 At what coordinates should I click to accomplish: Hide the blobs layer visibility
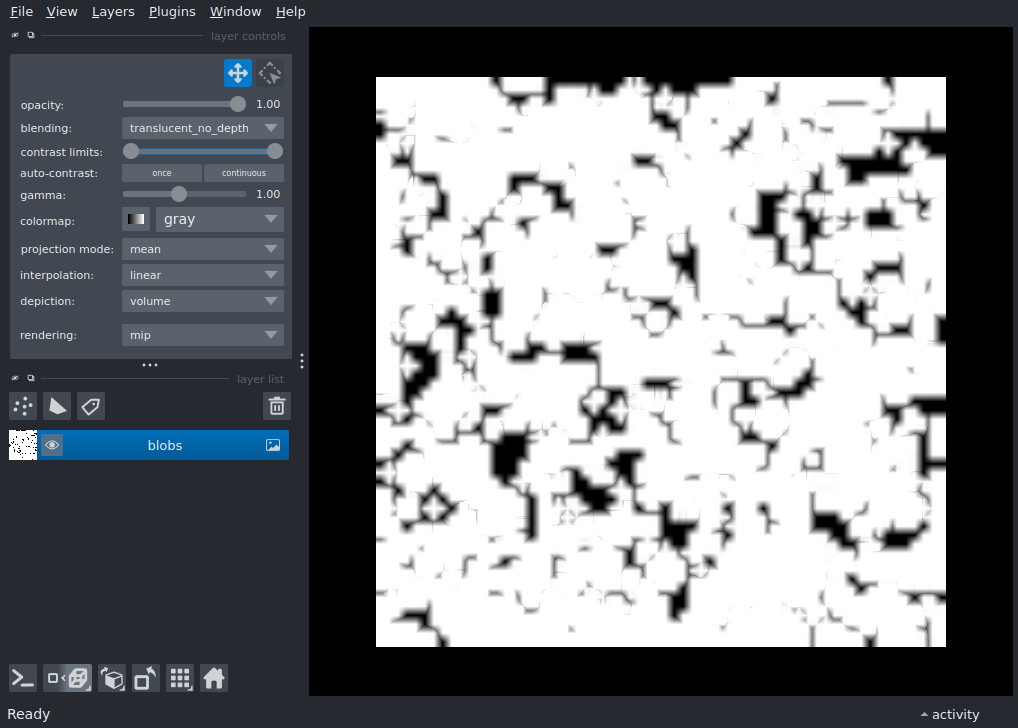coord(51,444)
